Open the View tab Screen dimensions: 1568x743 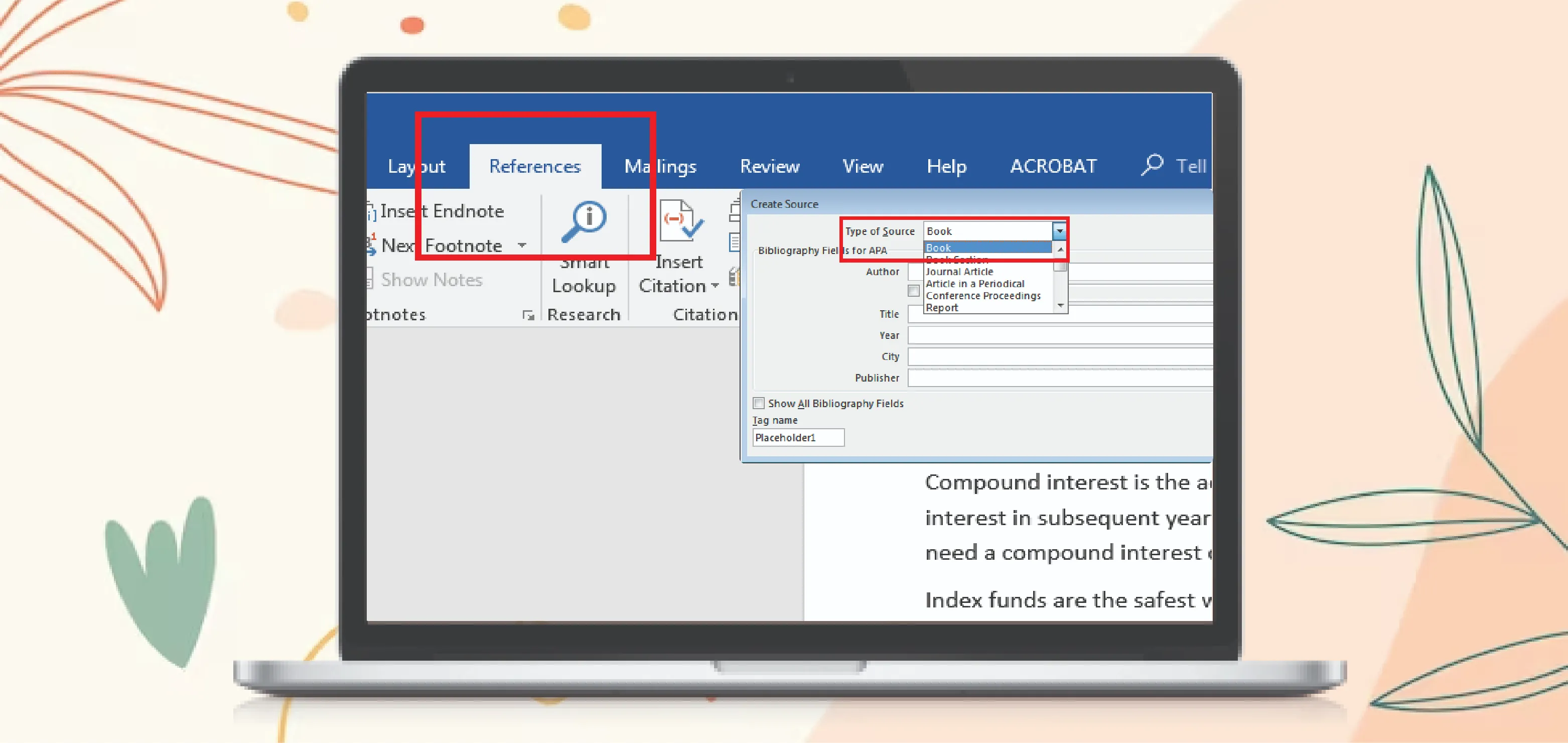click(863, 166)
